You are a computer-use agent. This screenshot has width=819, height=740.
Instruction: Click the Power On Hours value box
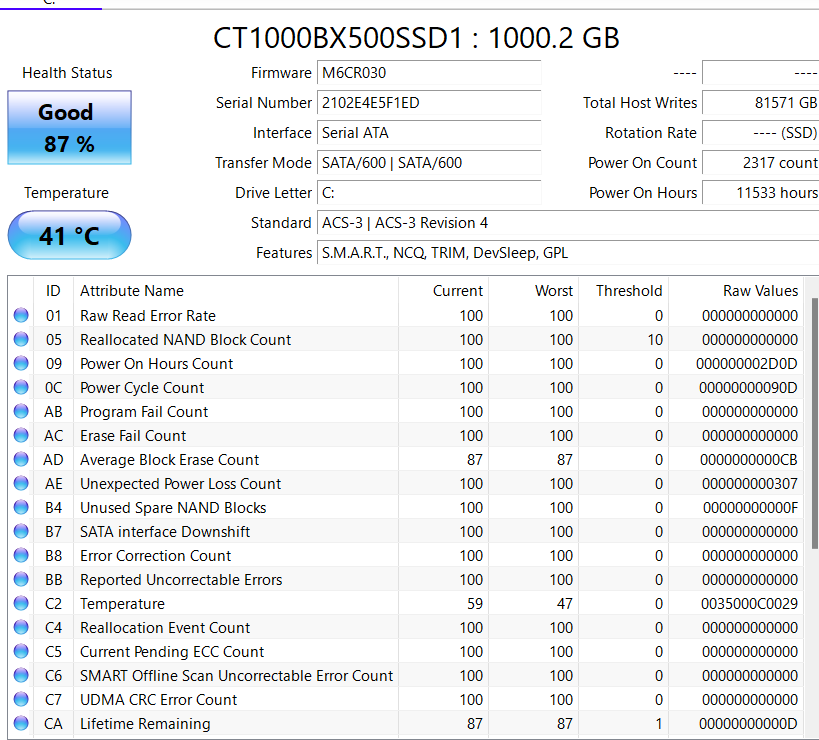tap(760, 193)
